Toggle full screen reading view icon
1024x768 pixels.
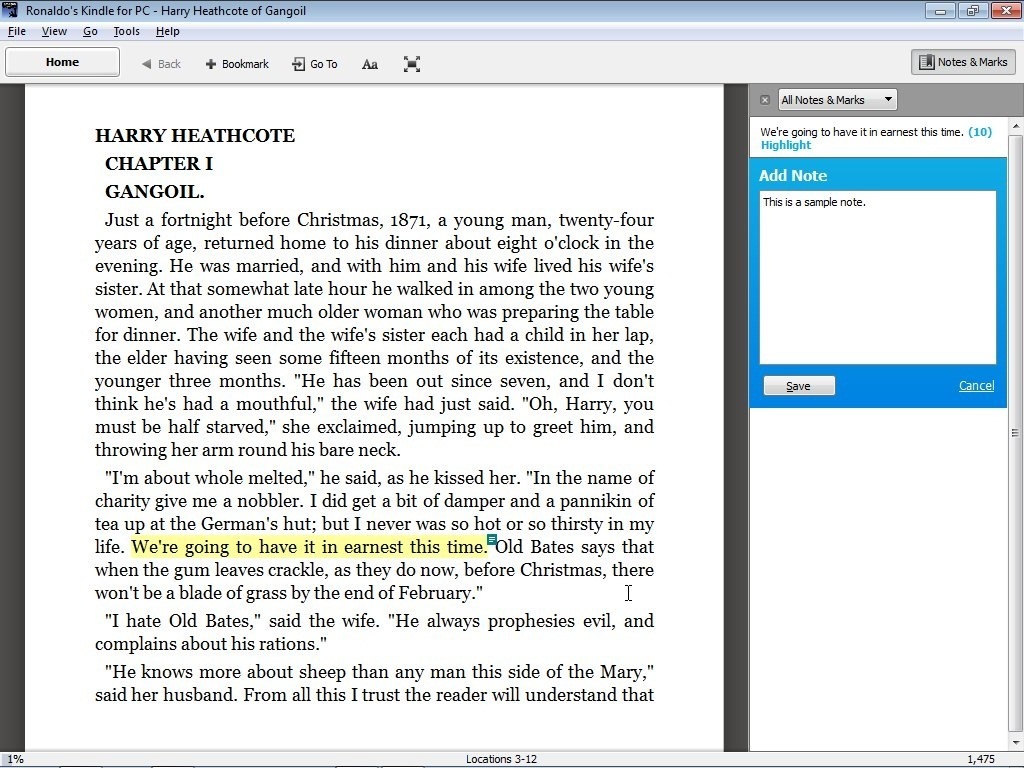point(411,63)
